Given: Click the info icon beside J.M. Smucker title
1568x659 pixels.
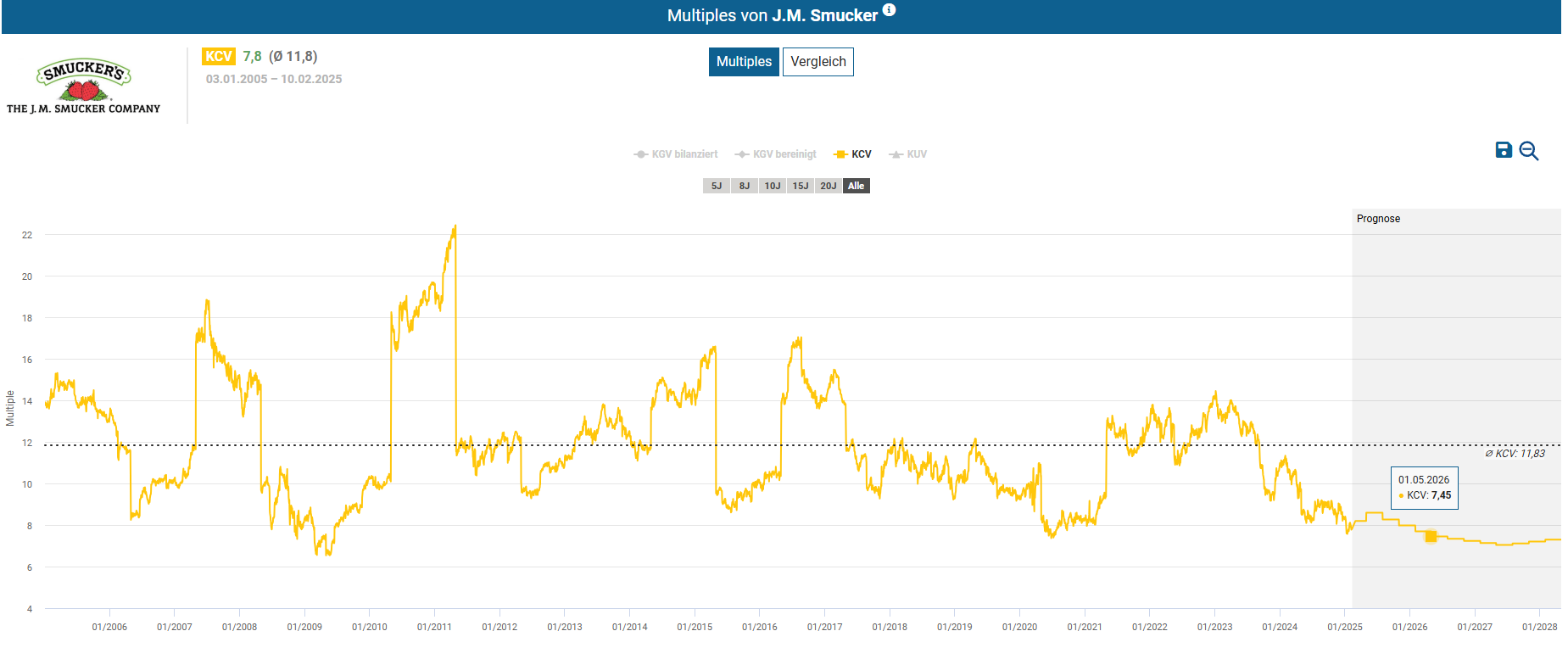Looking at the screenshot, I should coord(889,10).
